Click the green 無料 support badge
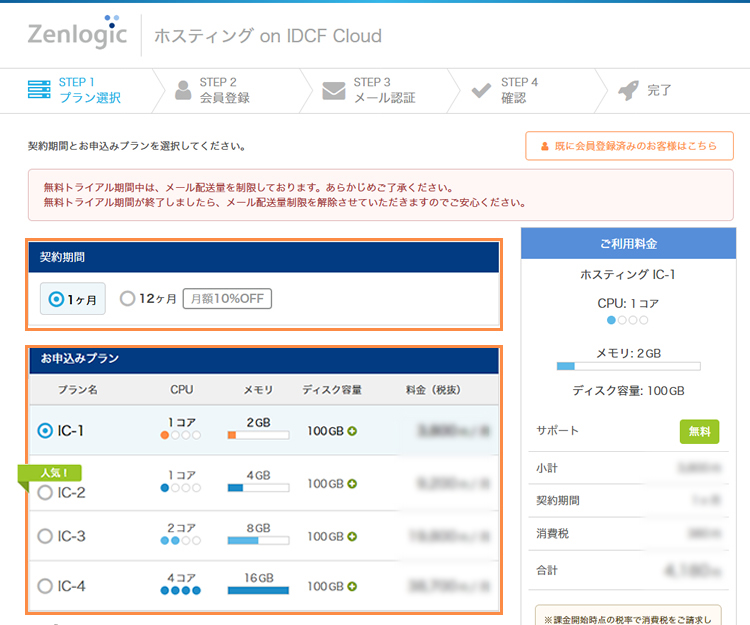Viewport: 750px width, 625px height. (x=699, y=431)
